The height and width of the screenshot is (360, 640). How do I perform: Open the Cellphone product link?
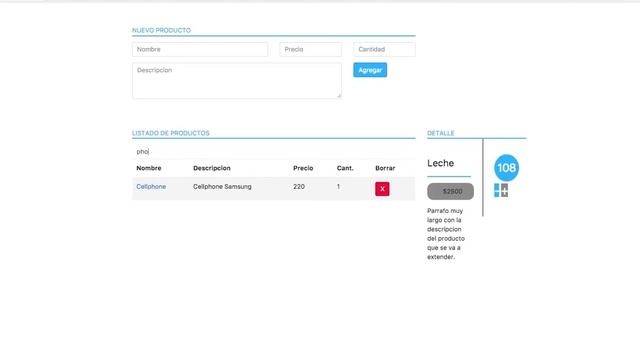pos(151,187)
